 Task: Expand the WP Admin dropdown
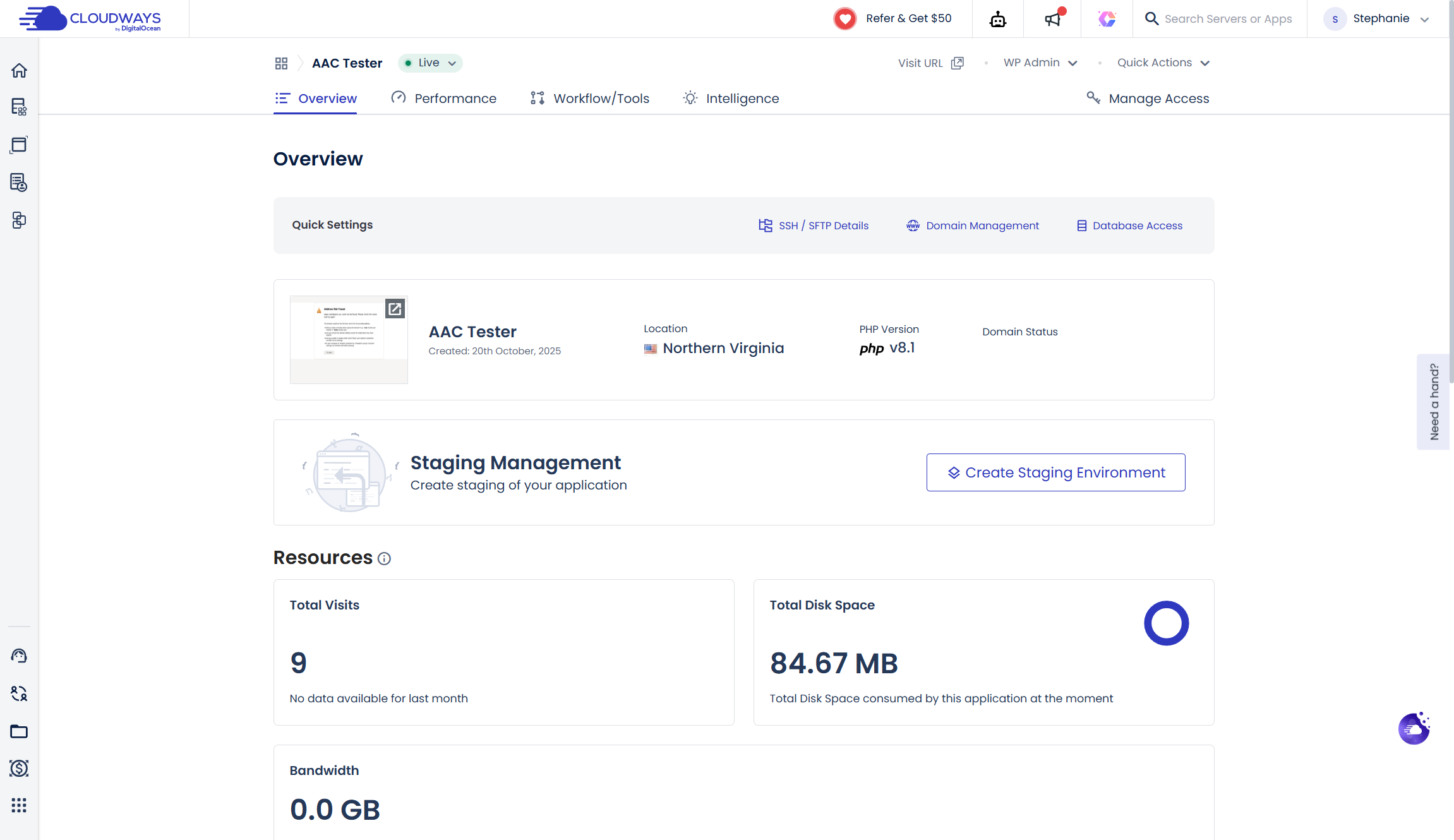(1040, 63)
